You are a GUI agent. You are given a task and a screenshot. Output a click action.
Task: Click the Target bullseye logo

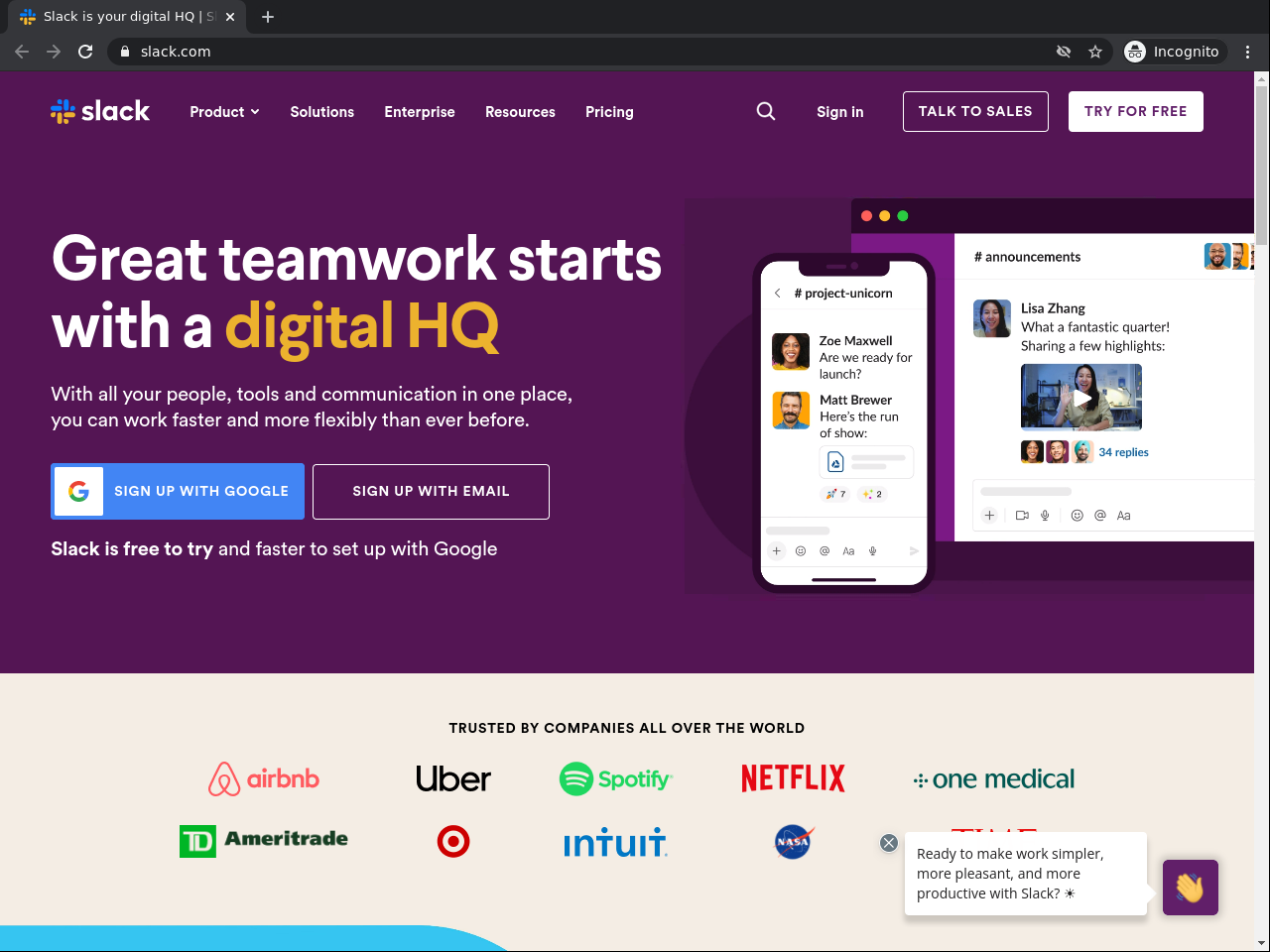click(453, 842)
